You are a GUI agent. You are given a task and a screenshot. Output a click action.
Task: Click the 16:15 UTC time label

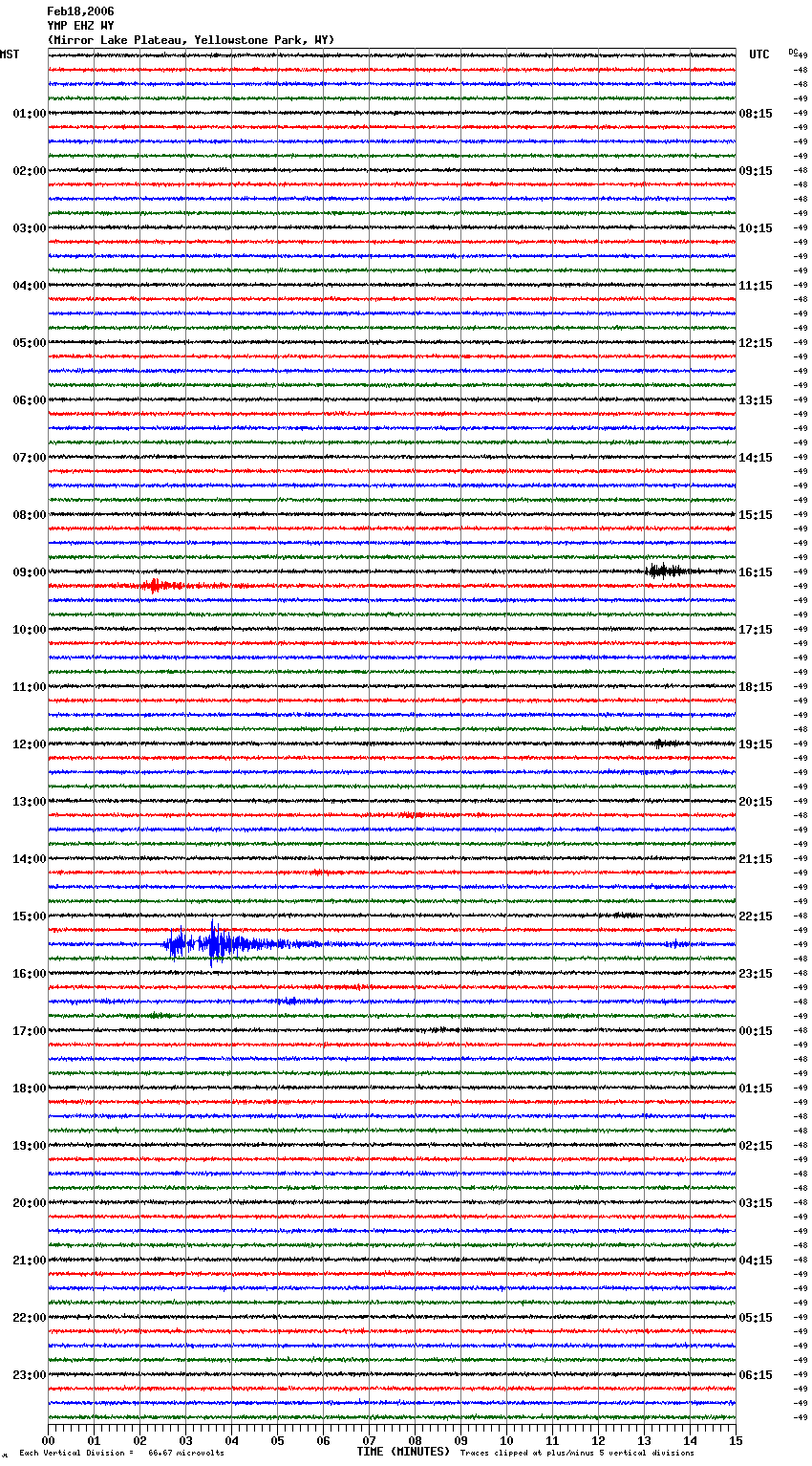click(x=756, y=572)
